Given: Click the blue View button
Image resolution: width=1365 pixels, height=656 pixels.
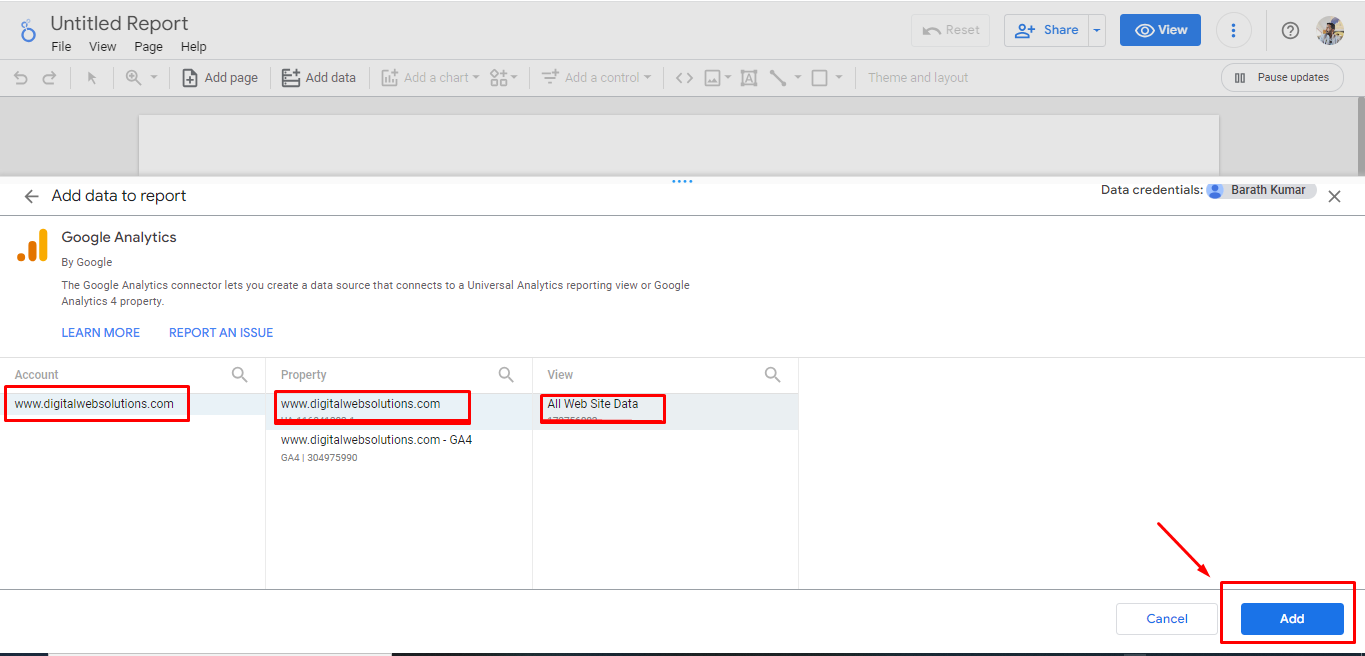Looking at the screenshot, I should (x=1160, y=30).
